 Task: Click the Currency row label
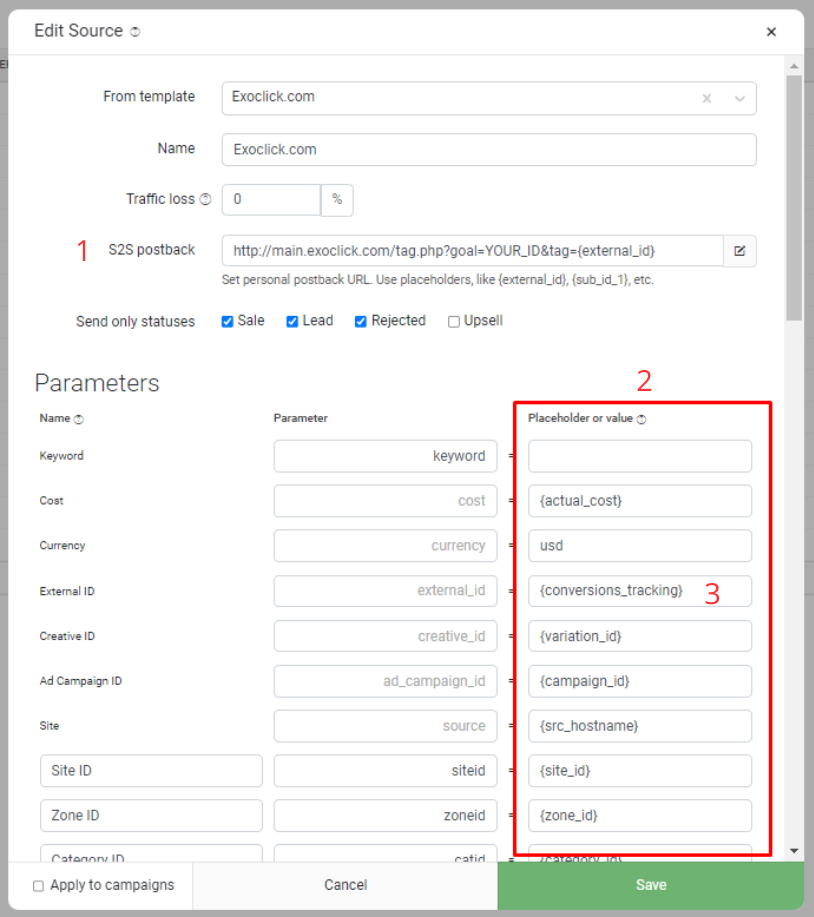[x=63, y=546]
